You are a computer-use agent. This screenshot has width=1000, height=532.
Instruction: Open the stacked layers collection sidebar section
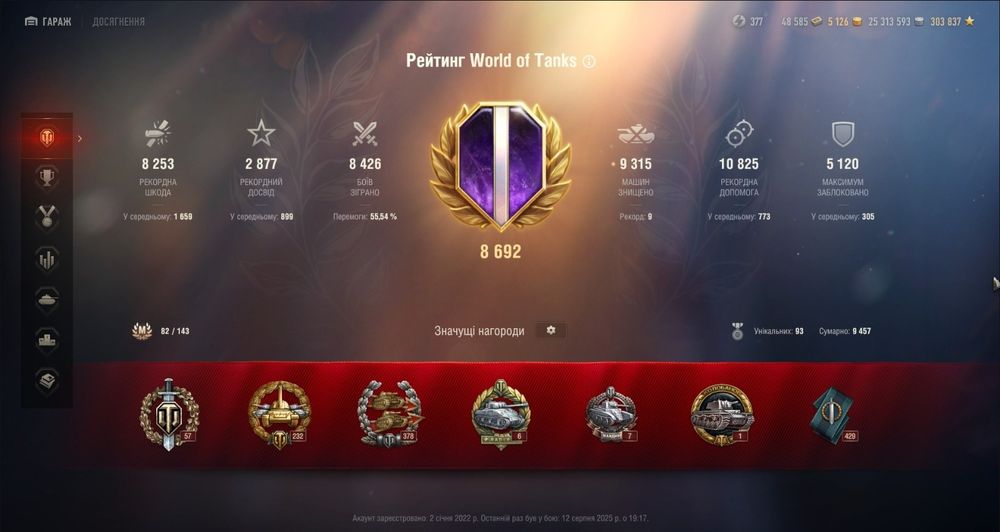pos(47,381)
